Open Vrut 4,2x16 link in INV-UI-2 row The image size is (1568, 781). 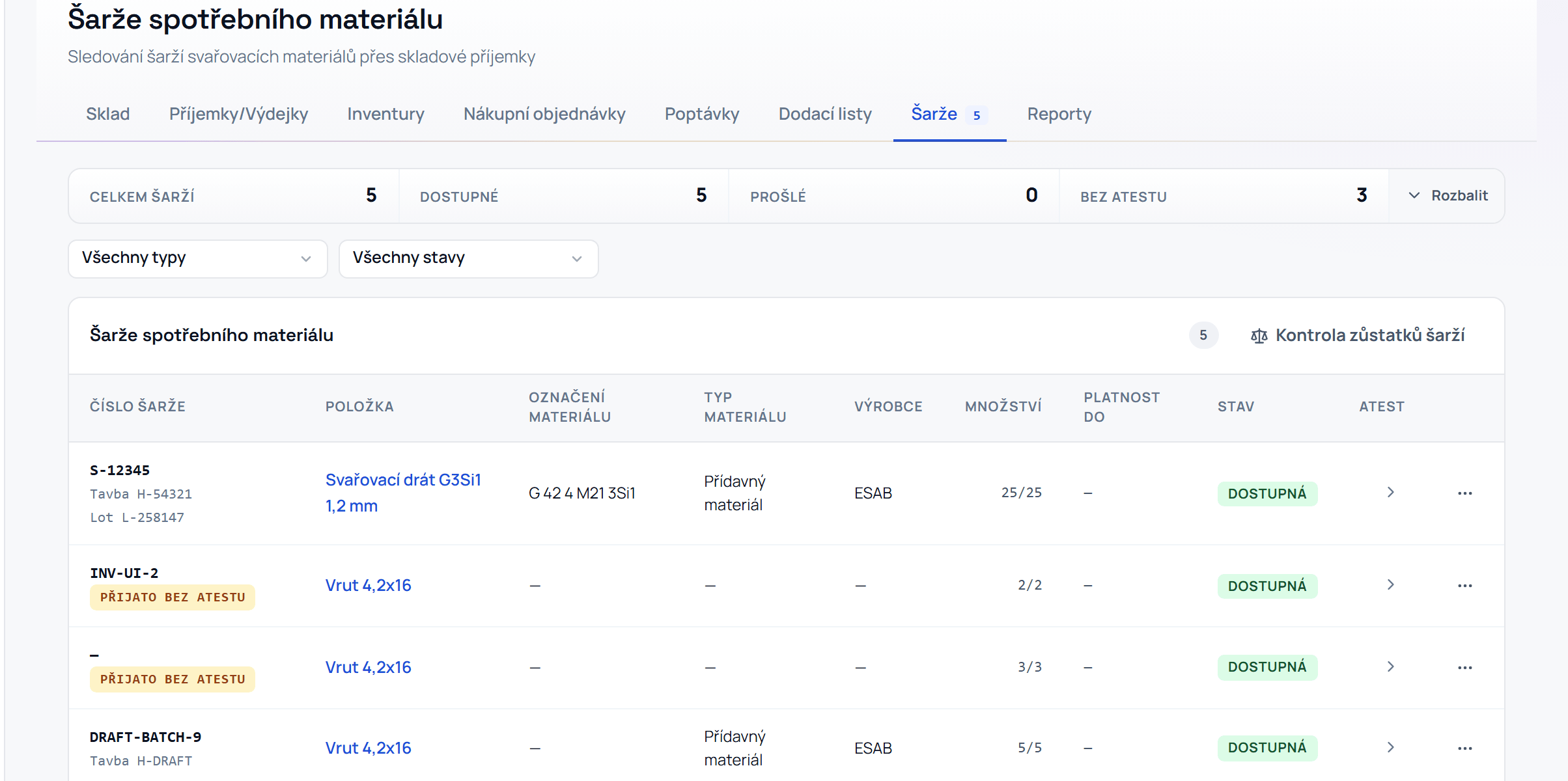(369, 585)
